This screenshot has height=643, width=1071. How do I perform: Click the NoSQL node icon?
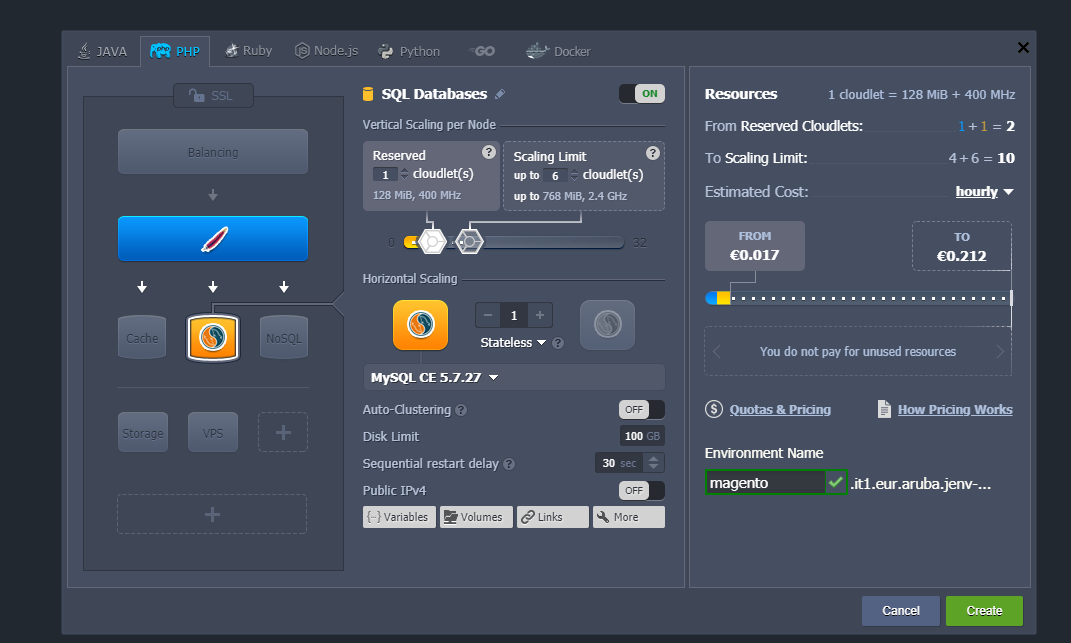[x=284, y=337]
